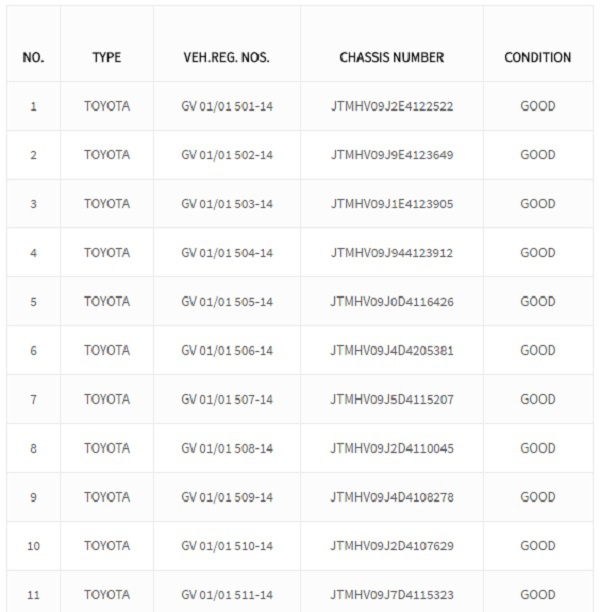Click registration GV 01/01 505-14

pos(227,302)
